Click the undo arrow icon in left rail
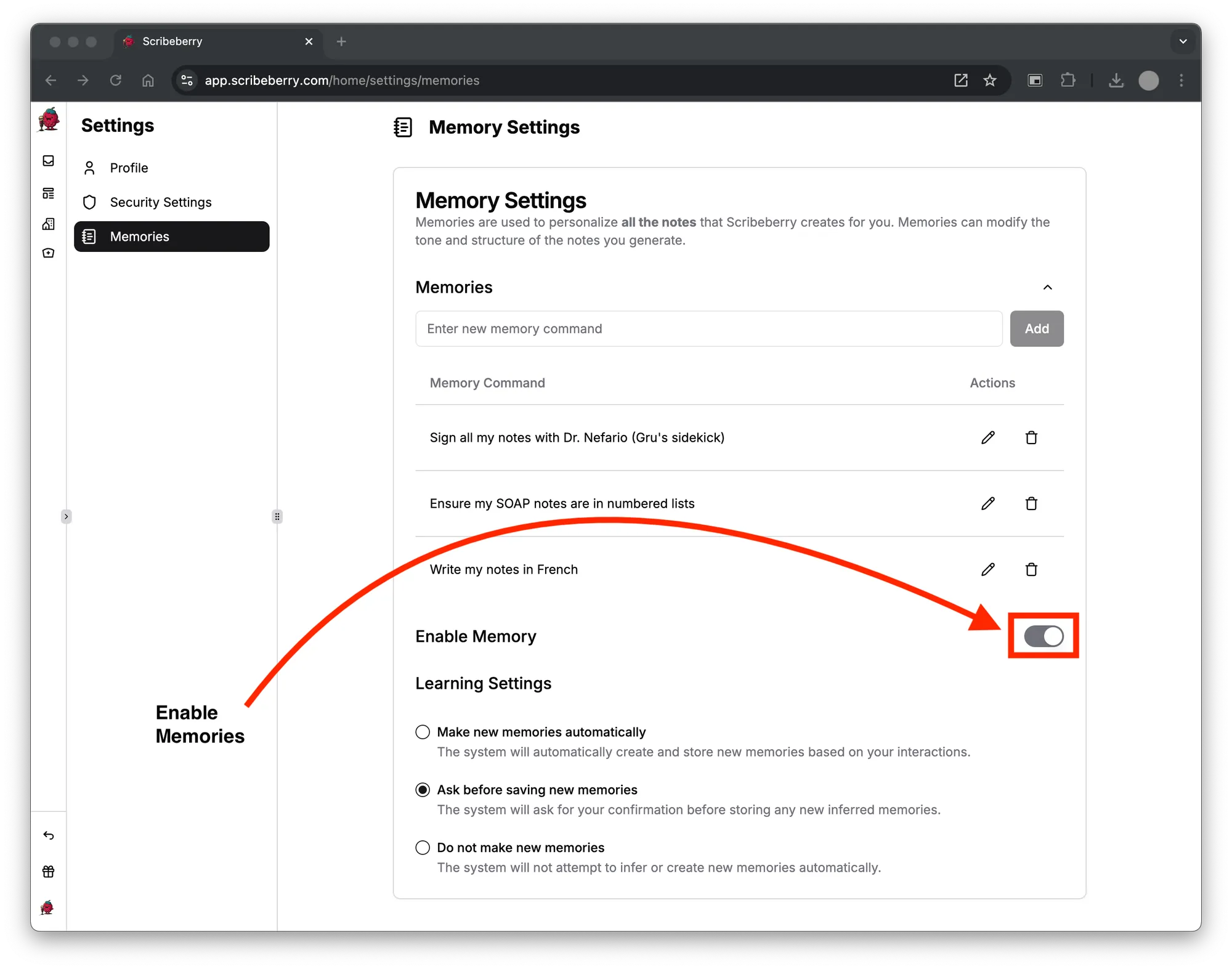1232x969 pixels. [49, 835]
